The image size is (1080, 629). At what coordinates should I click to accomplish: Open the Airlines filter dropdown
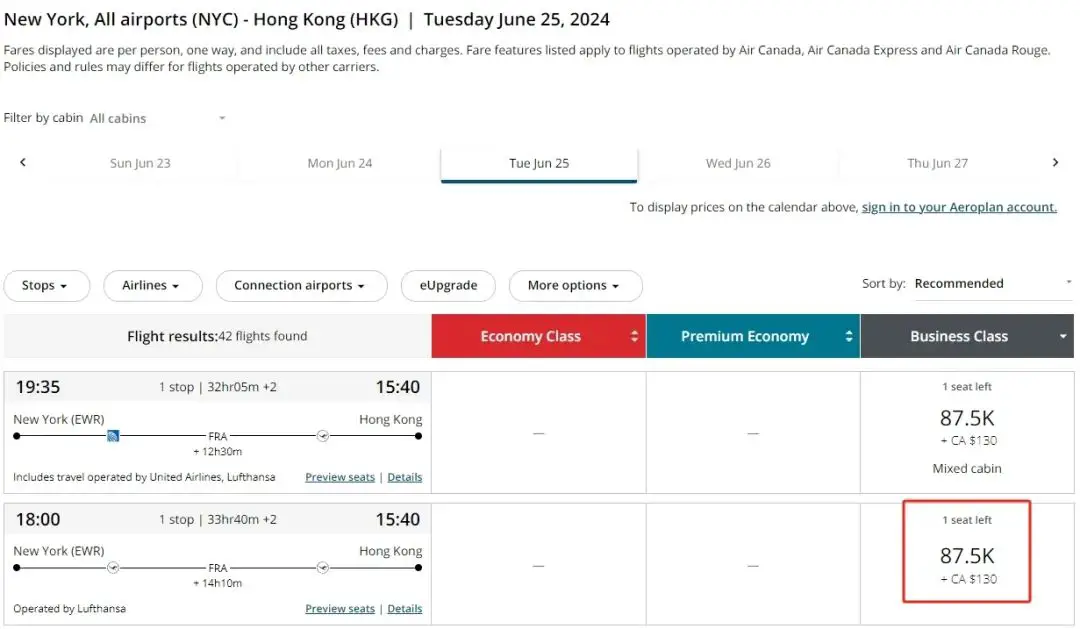click(x=152, y=286)
